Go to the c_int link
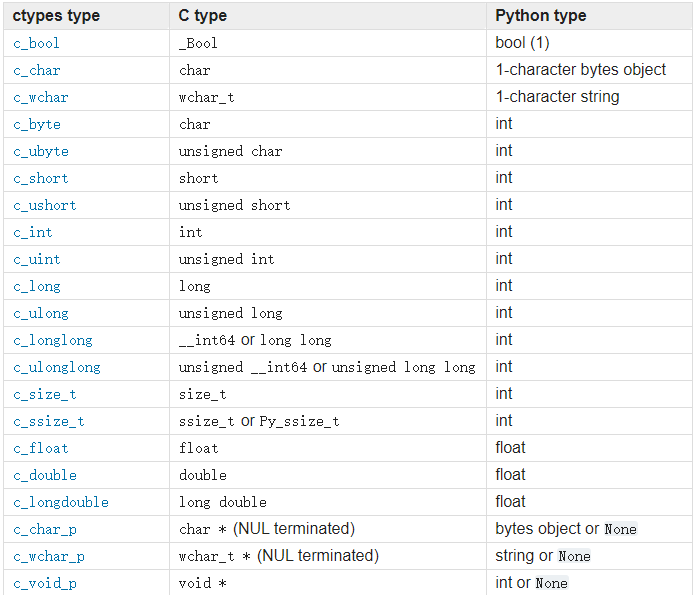Viewport: 693px width, 595px height. [x=32, y=233]
